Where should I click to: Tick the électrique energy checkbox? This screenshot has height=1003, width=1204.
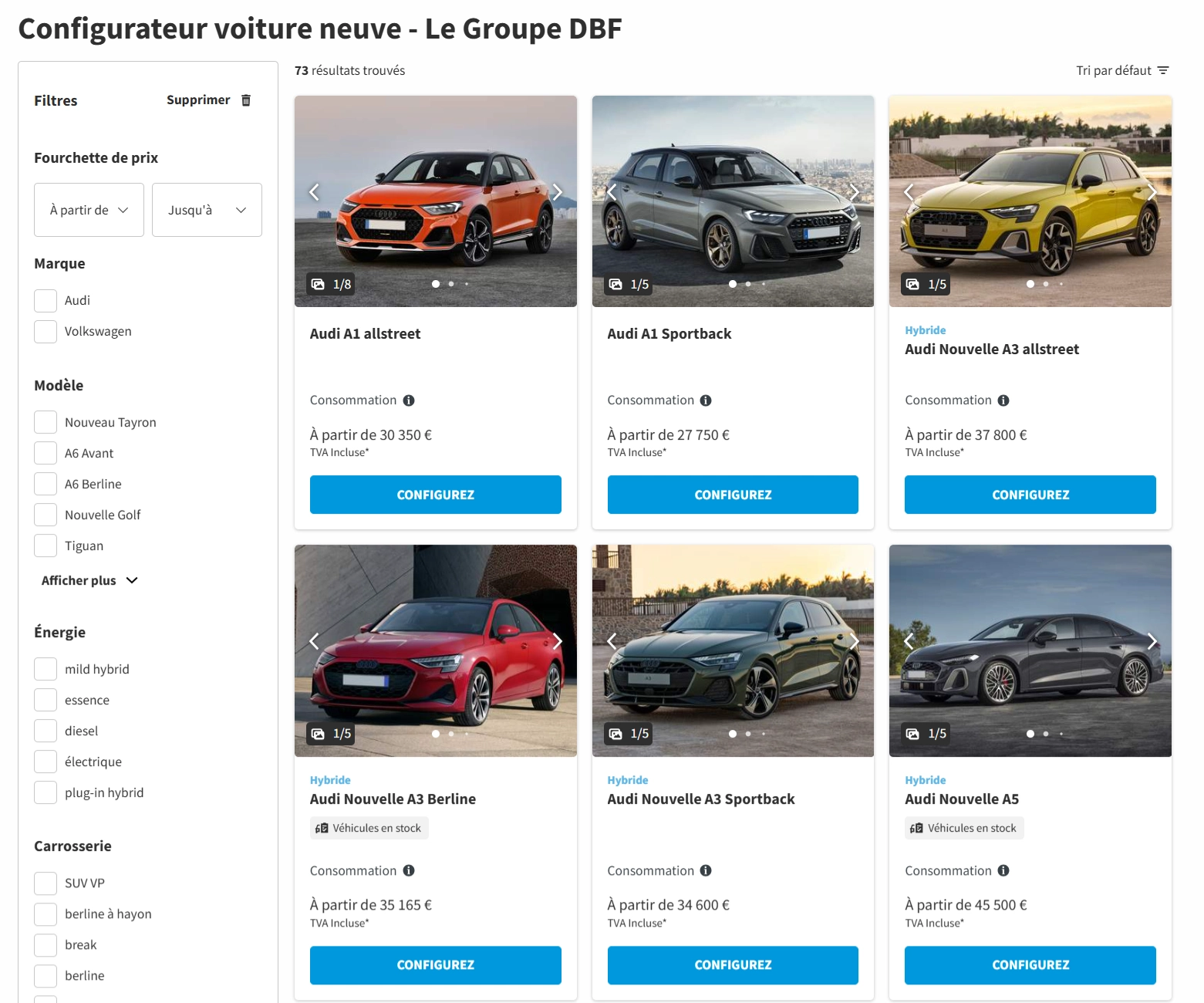[46, 762]
